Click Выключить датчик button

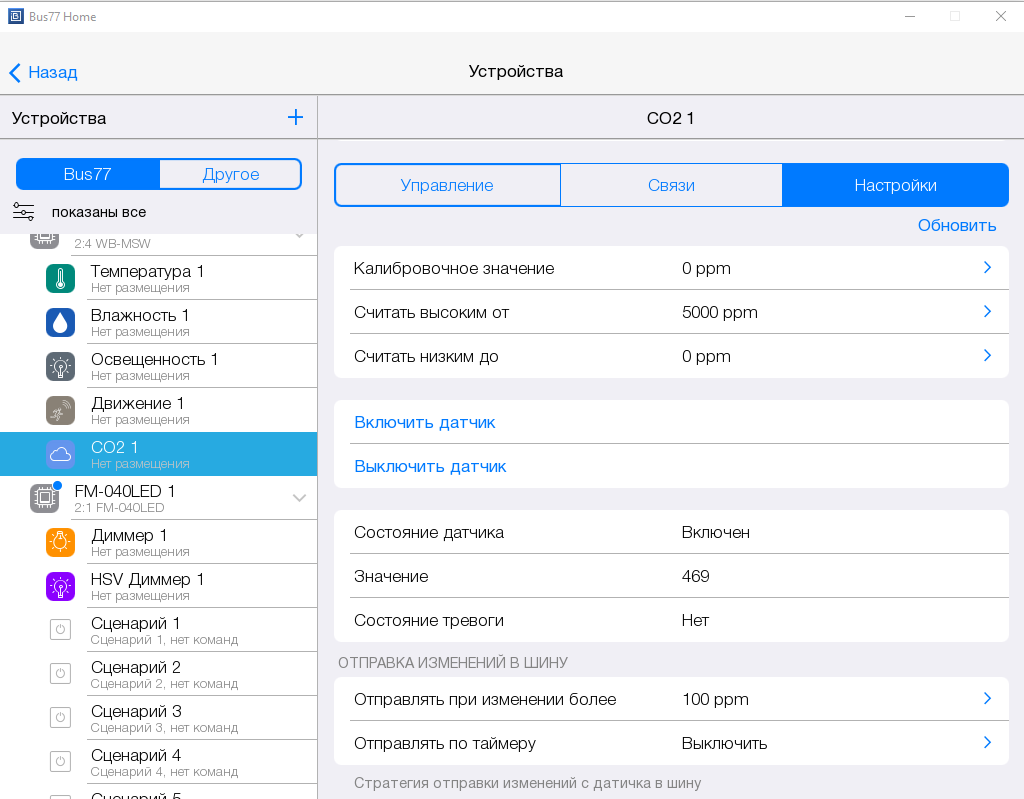[430, 466]
